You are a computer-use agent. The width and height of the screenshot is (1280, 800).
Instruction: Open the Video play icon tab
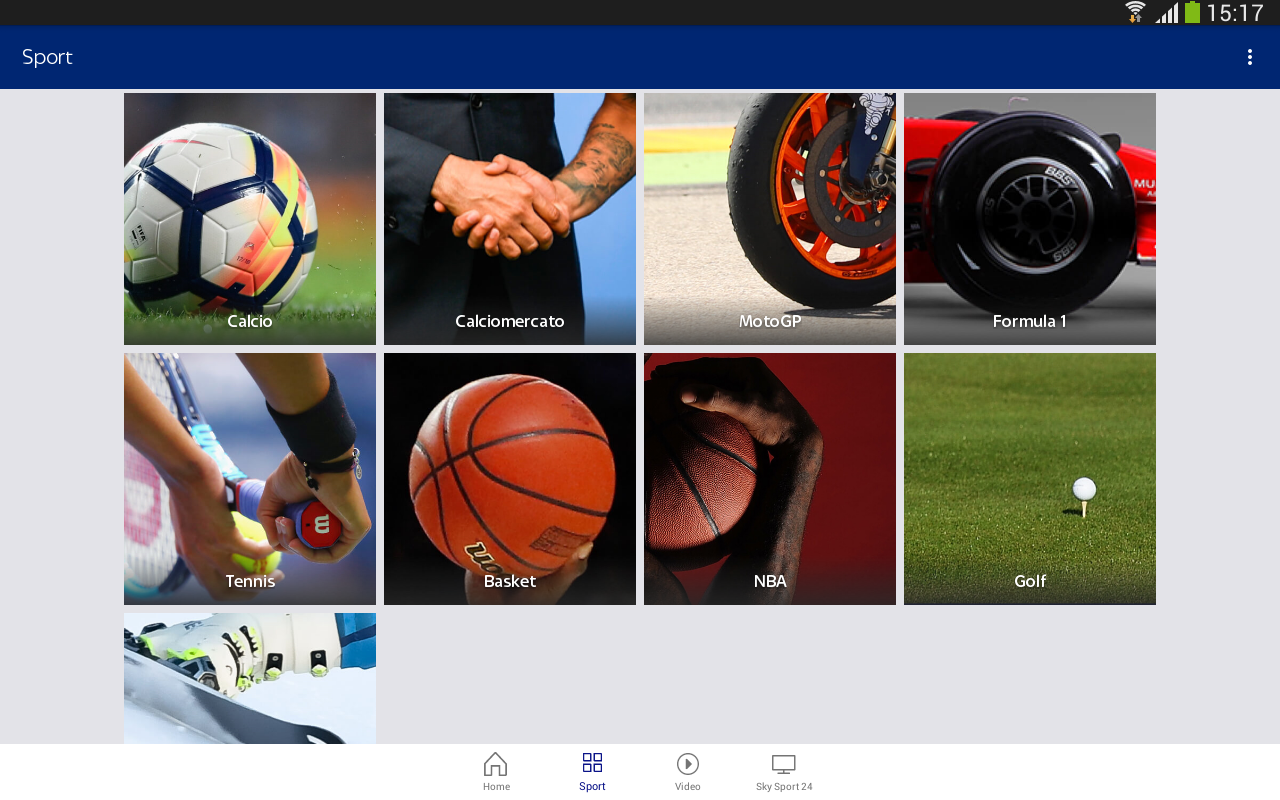pos(688,764)
